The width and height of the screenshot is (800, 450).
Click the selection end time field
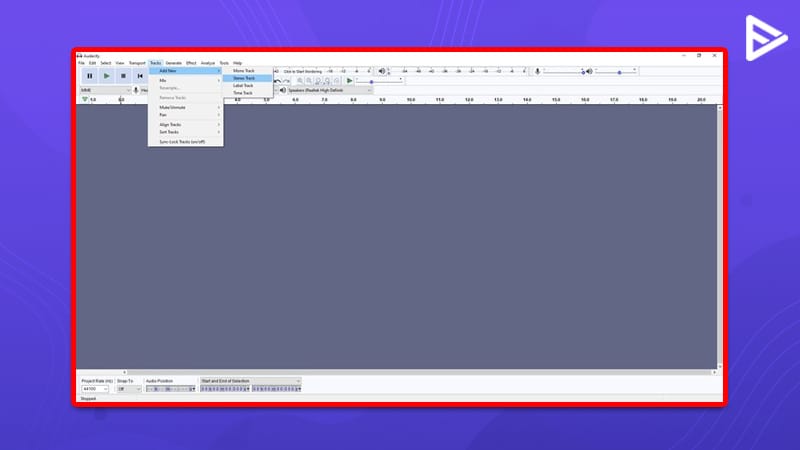tap(277, 389)
